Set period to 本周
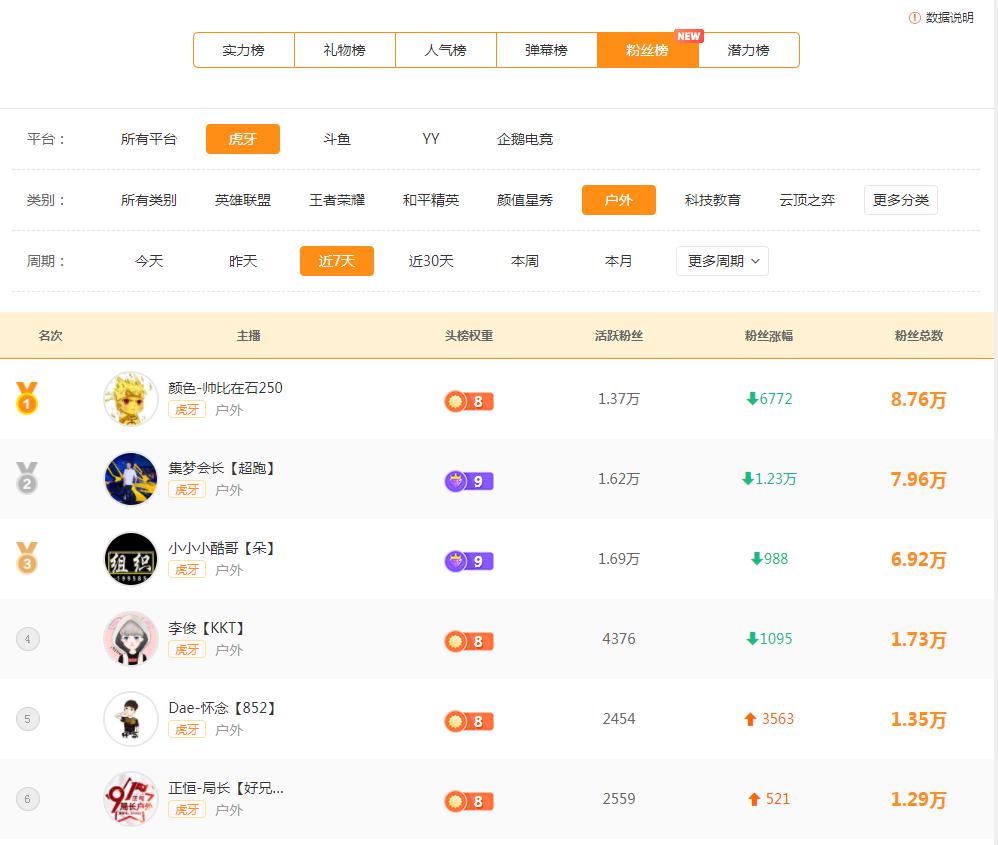This screenshot has width=998, height=845. click(x=524, y=261)
